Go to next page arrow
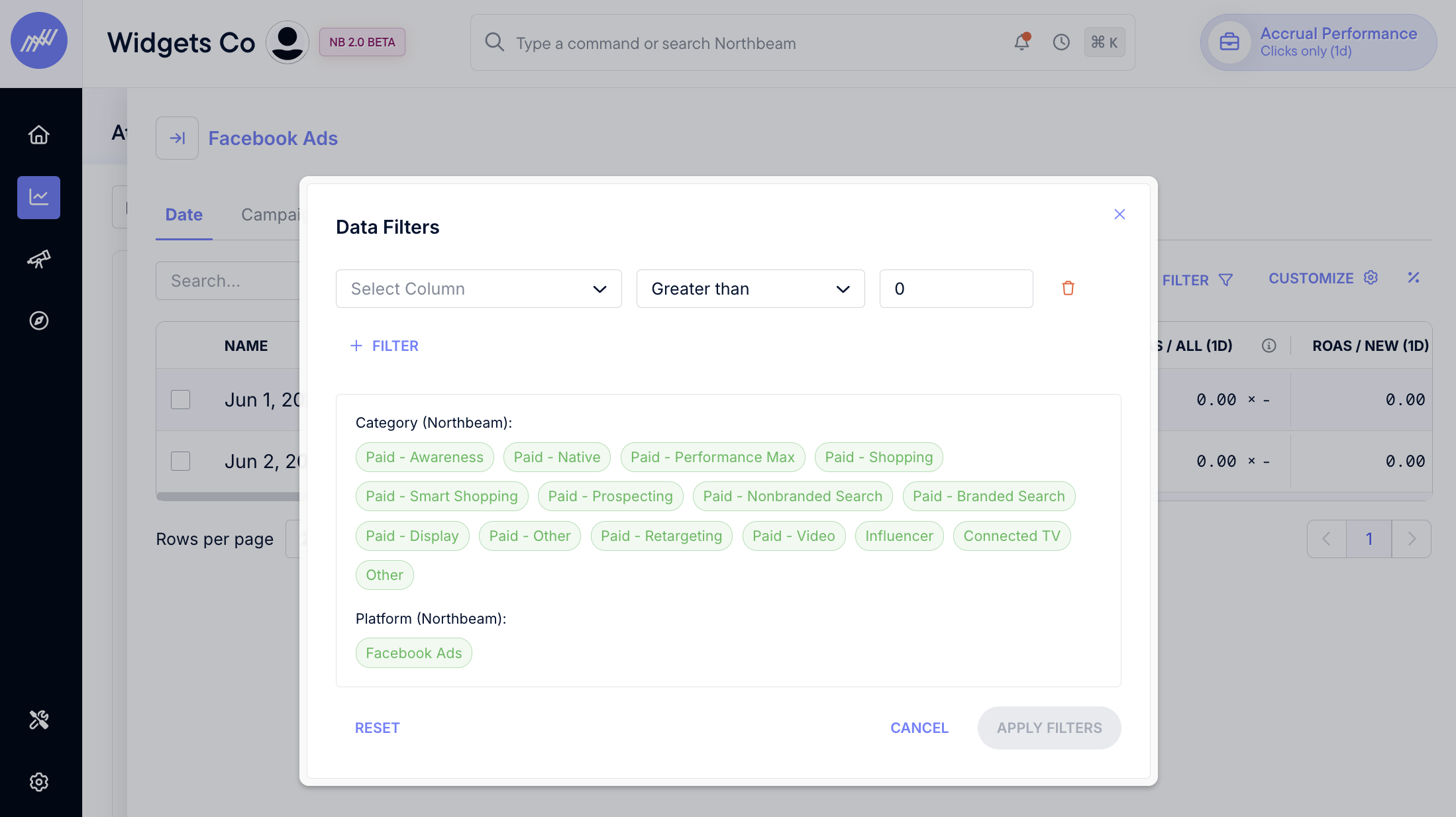Image resolution: width=1456 pixels, height=817 pixels. click(x=1412, y=539)
